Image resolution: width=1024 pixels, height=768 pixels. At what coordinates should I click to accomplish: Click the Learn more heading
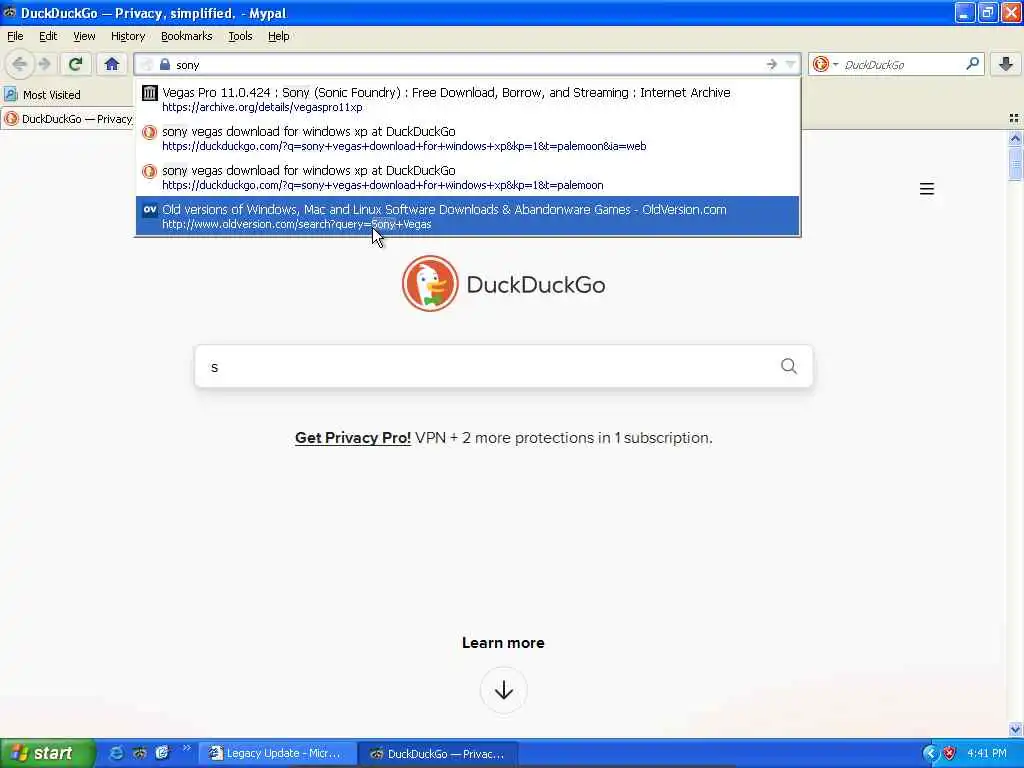tap(503, 643)
